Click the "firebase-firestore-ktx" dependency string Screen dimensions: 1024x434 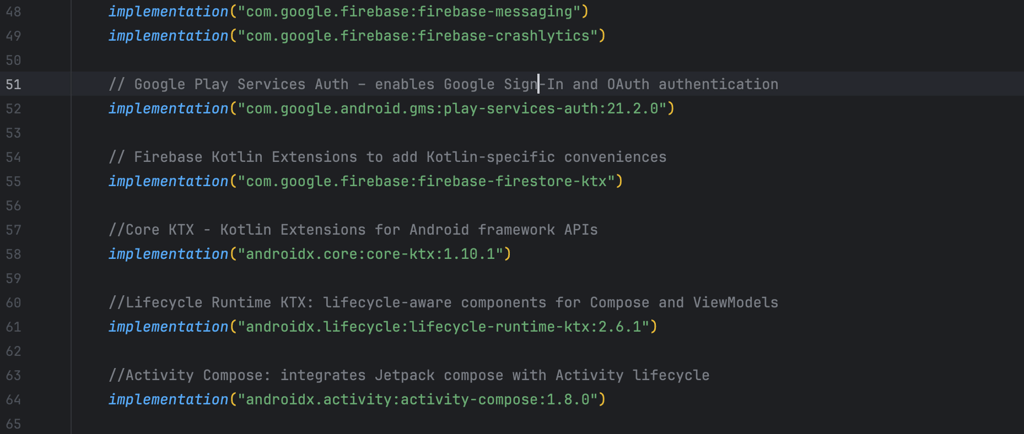(426, 181)
